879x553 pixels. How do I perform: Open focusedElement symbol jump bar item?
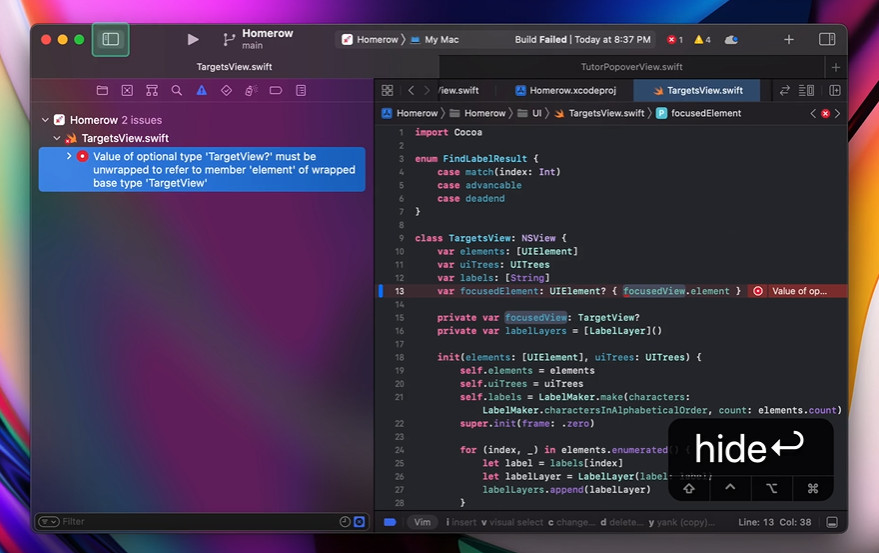(698, 113)
